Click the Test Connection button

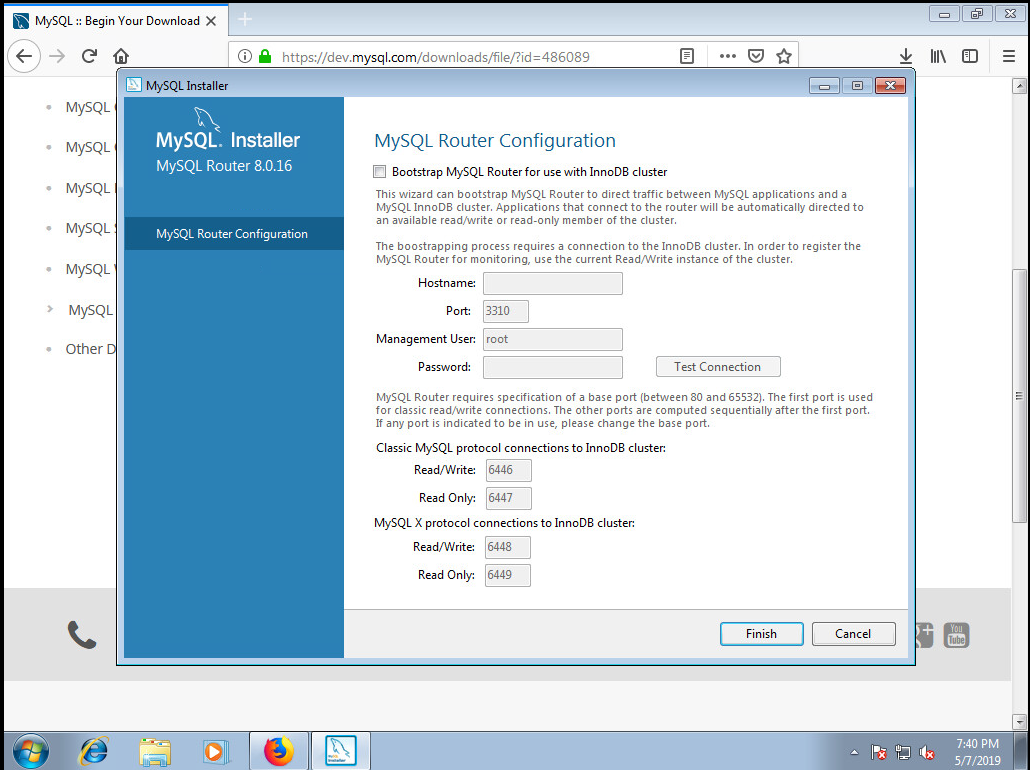point(718,367)
